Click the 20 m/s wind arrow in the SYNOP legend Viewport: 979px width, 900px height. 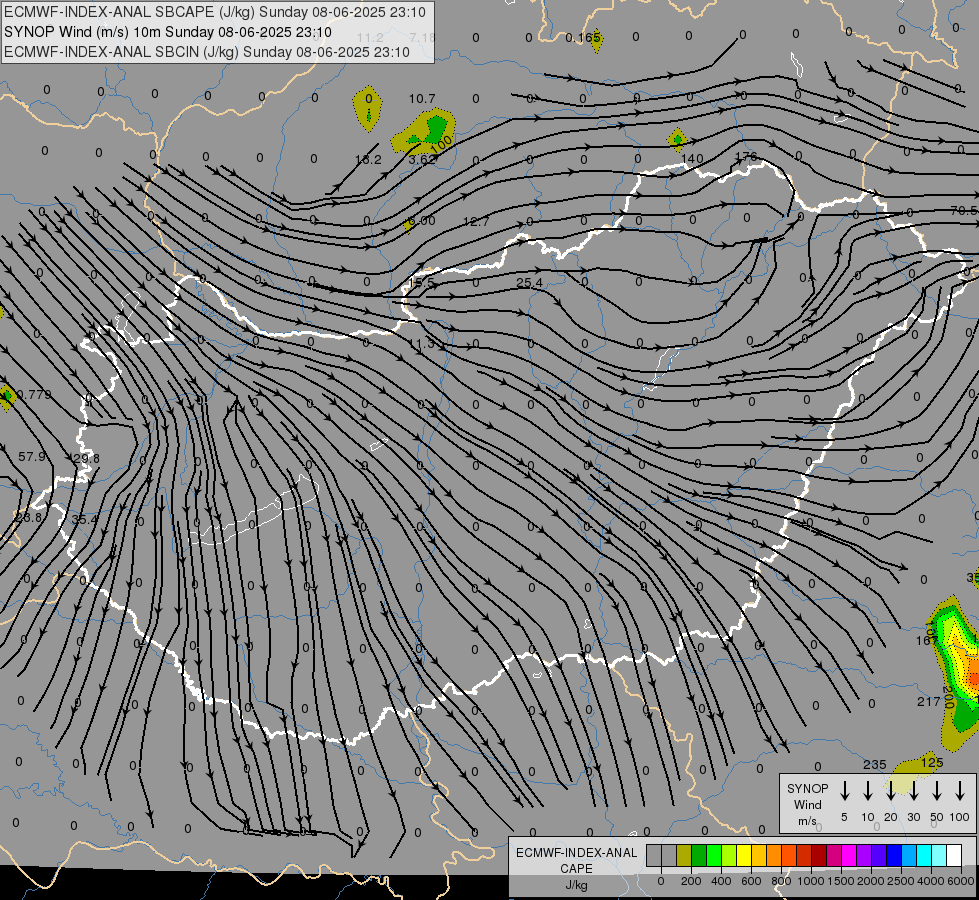coord(891,791)
